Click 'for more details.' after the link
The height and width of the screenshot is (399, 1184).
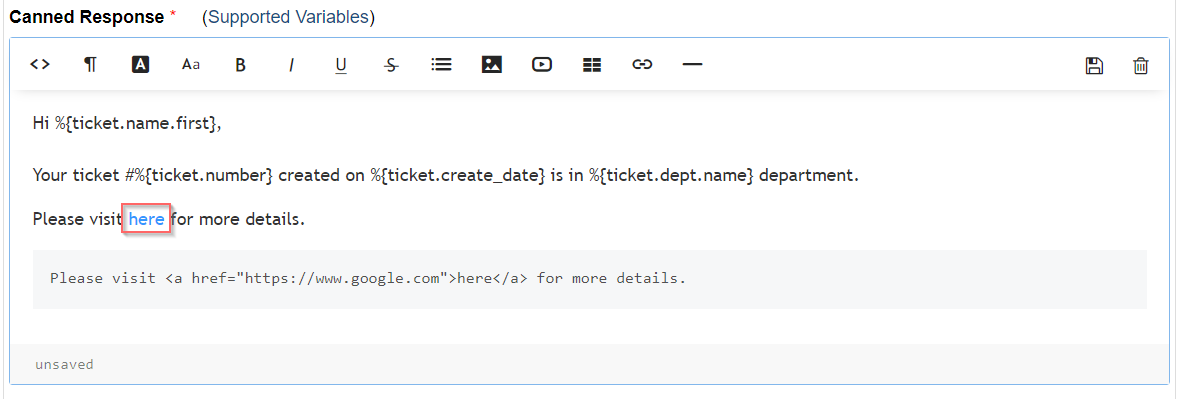click(x=239, y=219)
